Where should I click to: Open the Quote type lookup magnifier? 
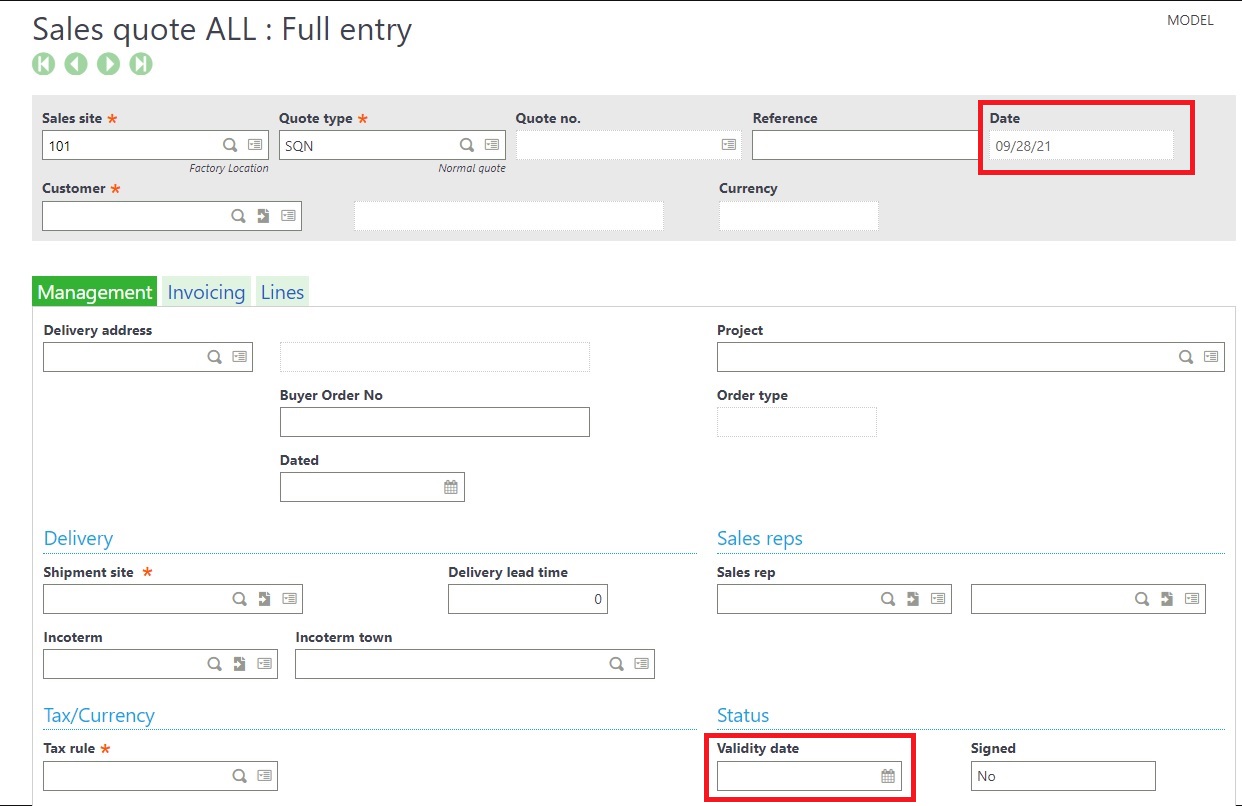click(x=465, y=145)
